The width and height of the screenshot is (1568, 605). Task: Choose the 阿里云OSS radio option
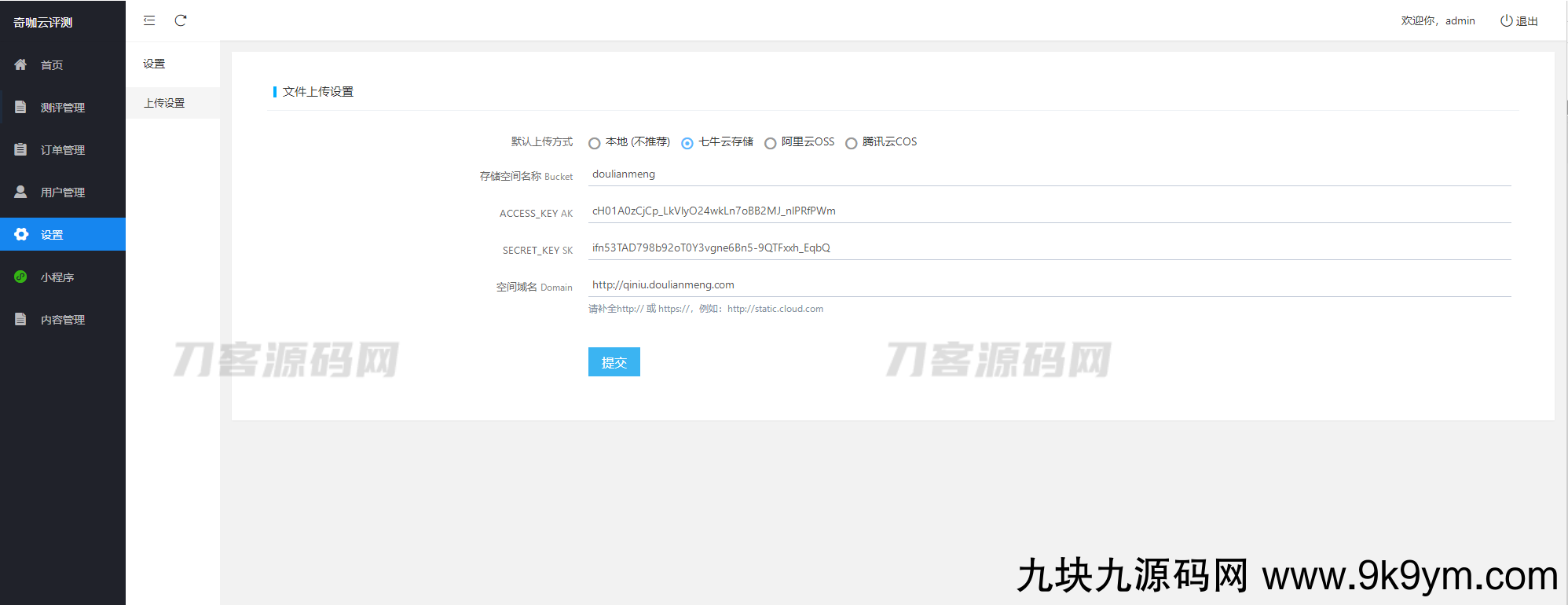771,143
